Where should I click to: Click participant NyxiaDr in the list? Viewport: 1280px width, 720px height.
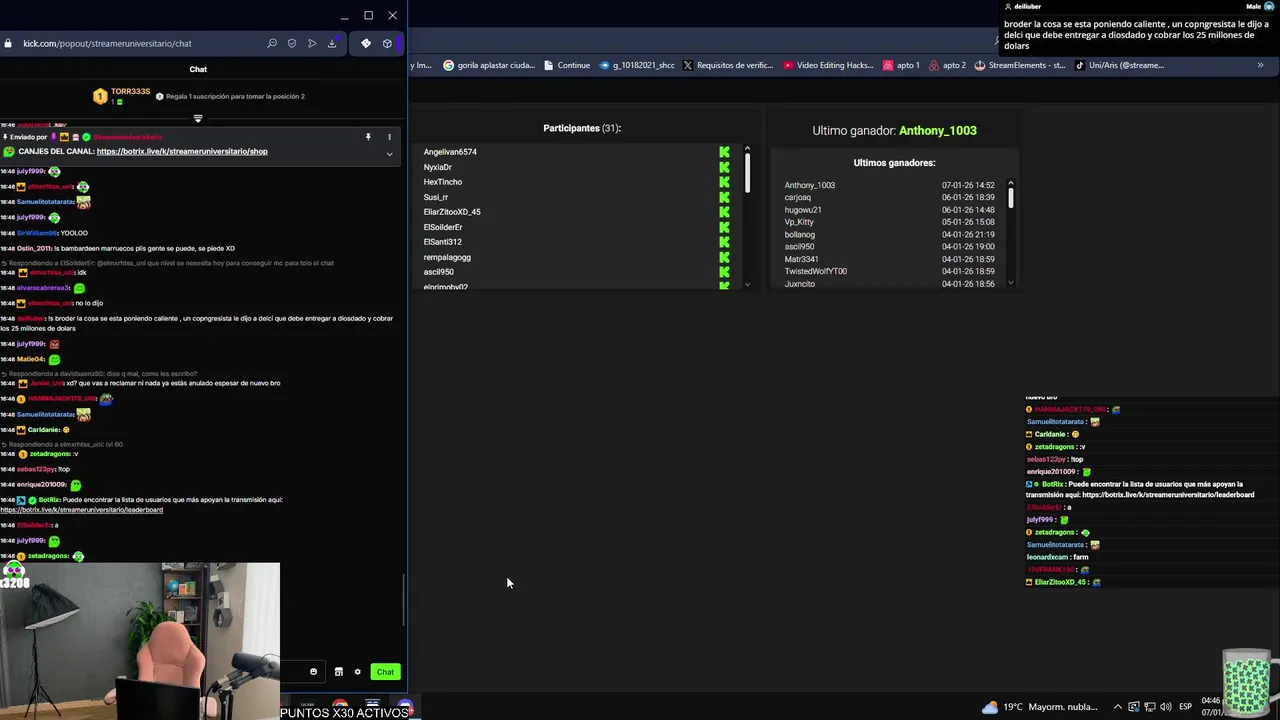point(438,167)
